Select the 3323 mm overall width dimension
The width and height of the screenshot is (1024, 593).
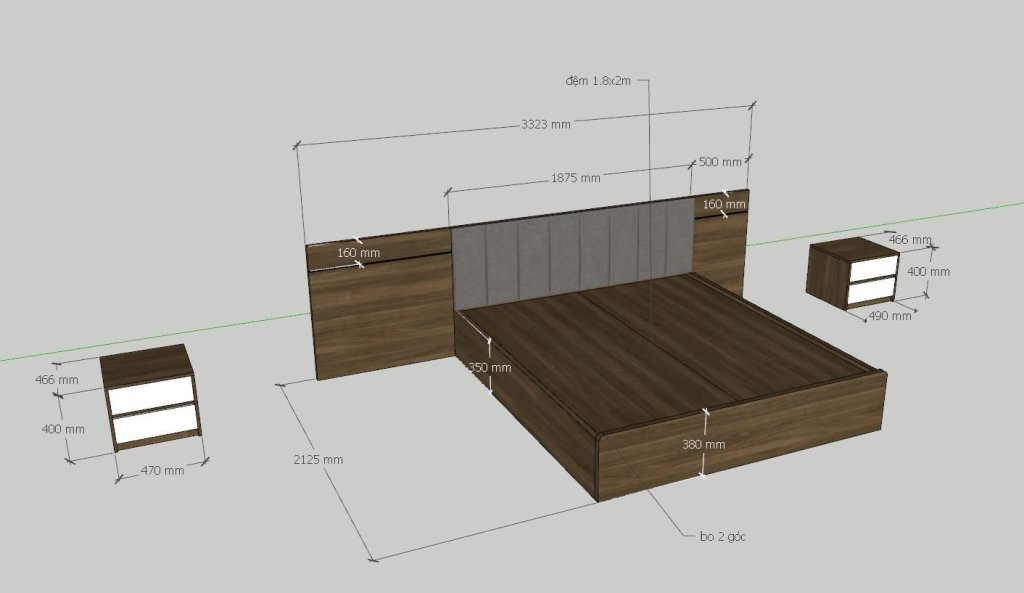coord(545,124)
